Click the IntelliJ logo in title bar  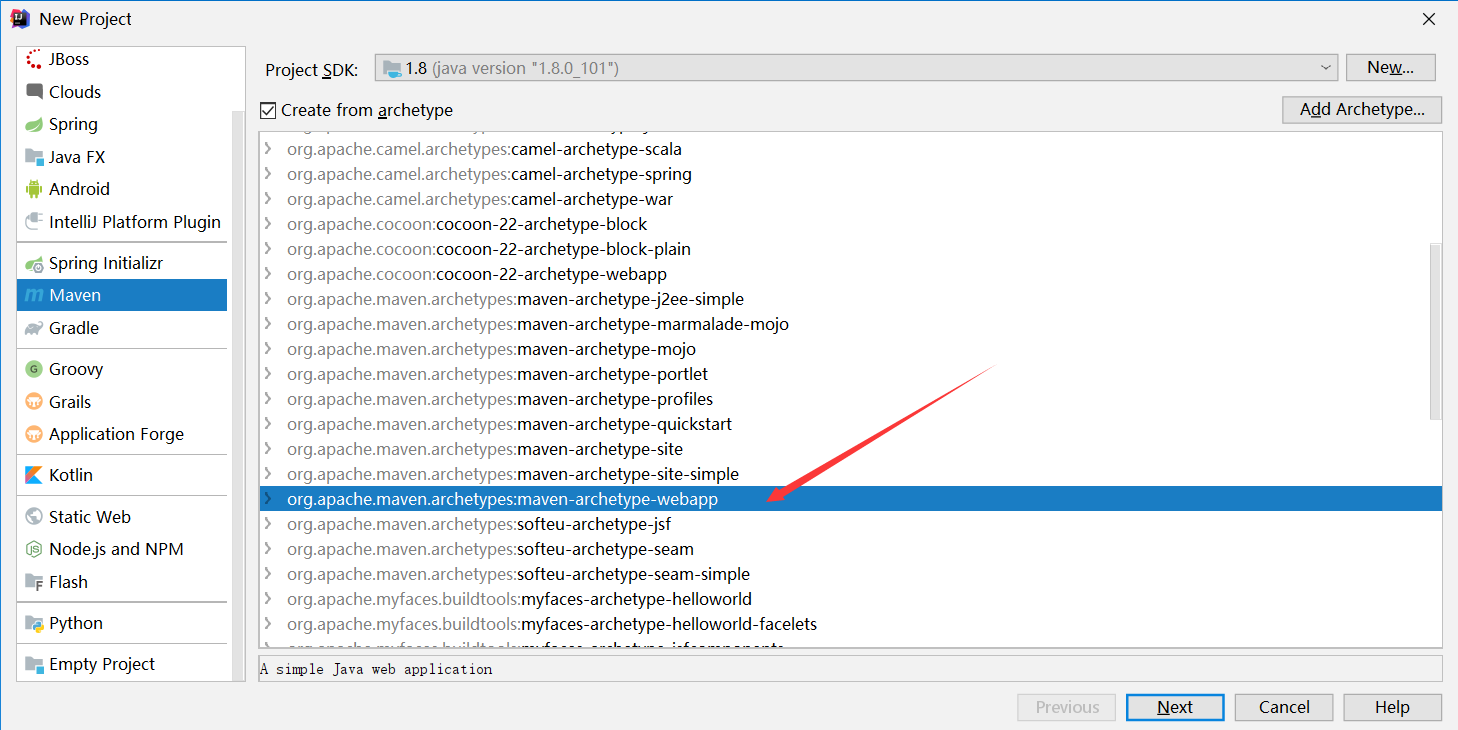click(20, 18)
